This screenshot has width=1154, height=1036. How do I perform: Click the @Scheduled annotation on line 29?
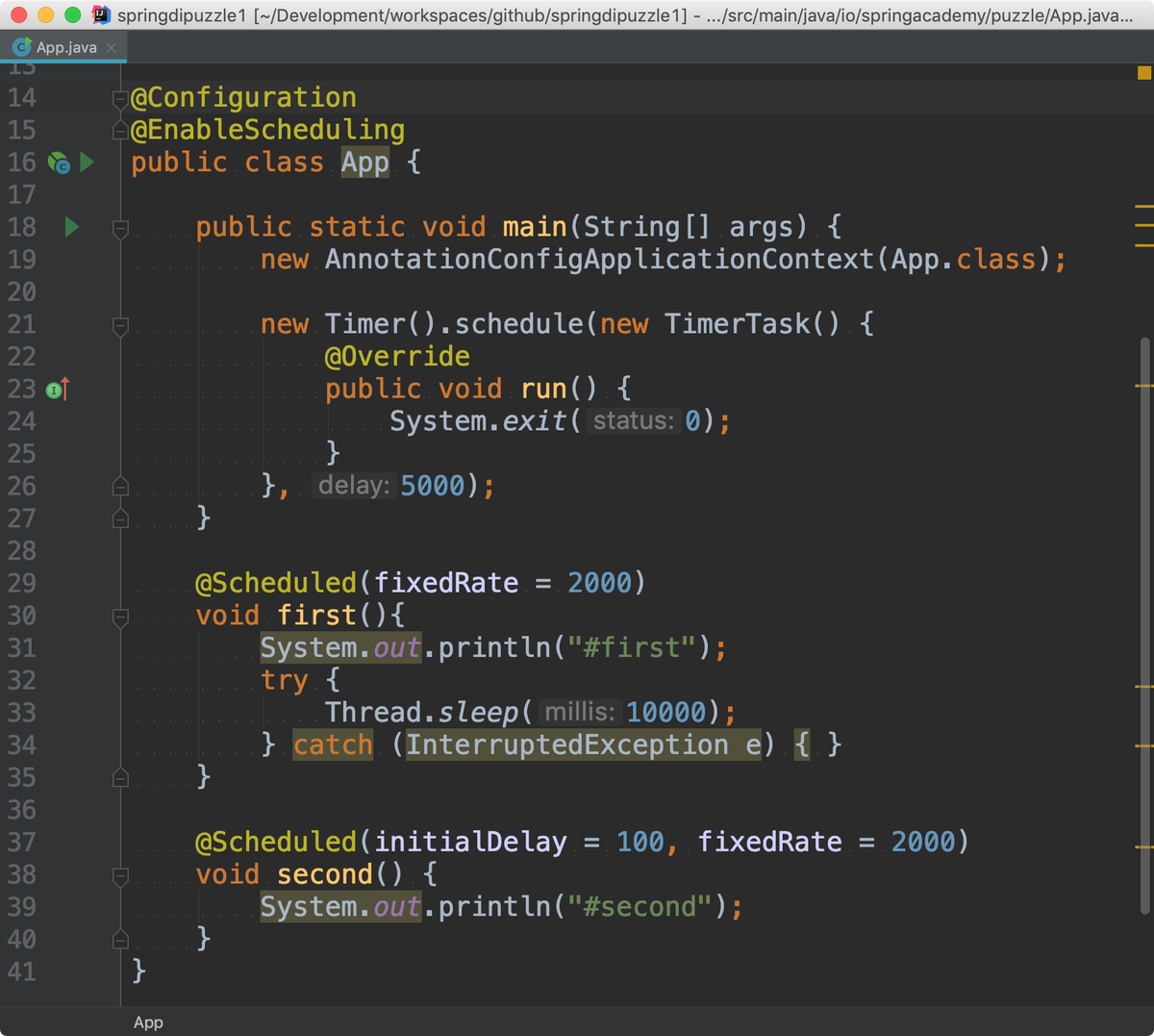(276, 583)
